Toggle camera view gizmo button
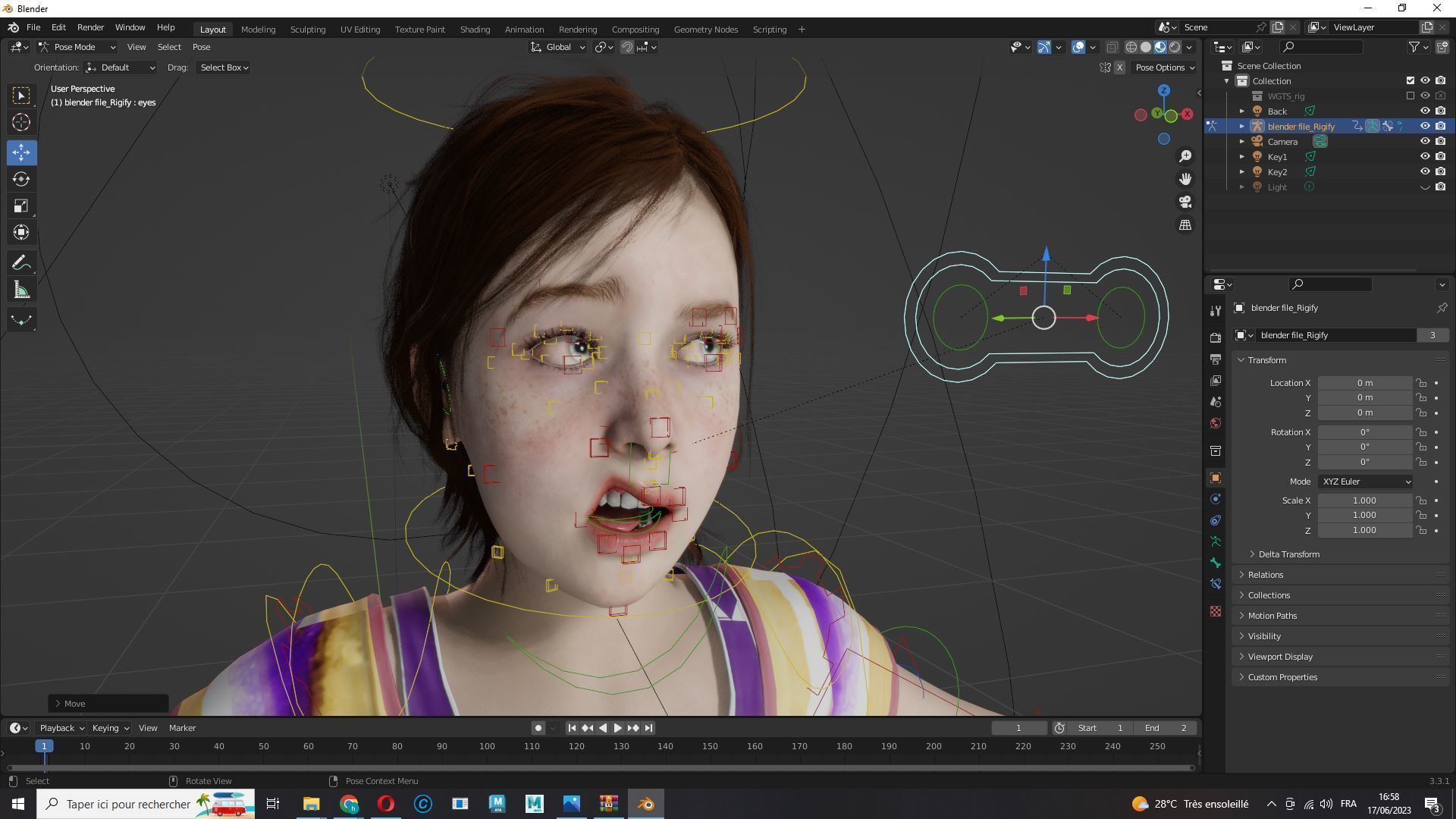1456x819 pixels. [x=1185, y=202]
